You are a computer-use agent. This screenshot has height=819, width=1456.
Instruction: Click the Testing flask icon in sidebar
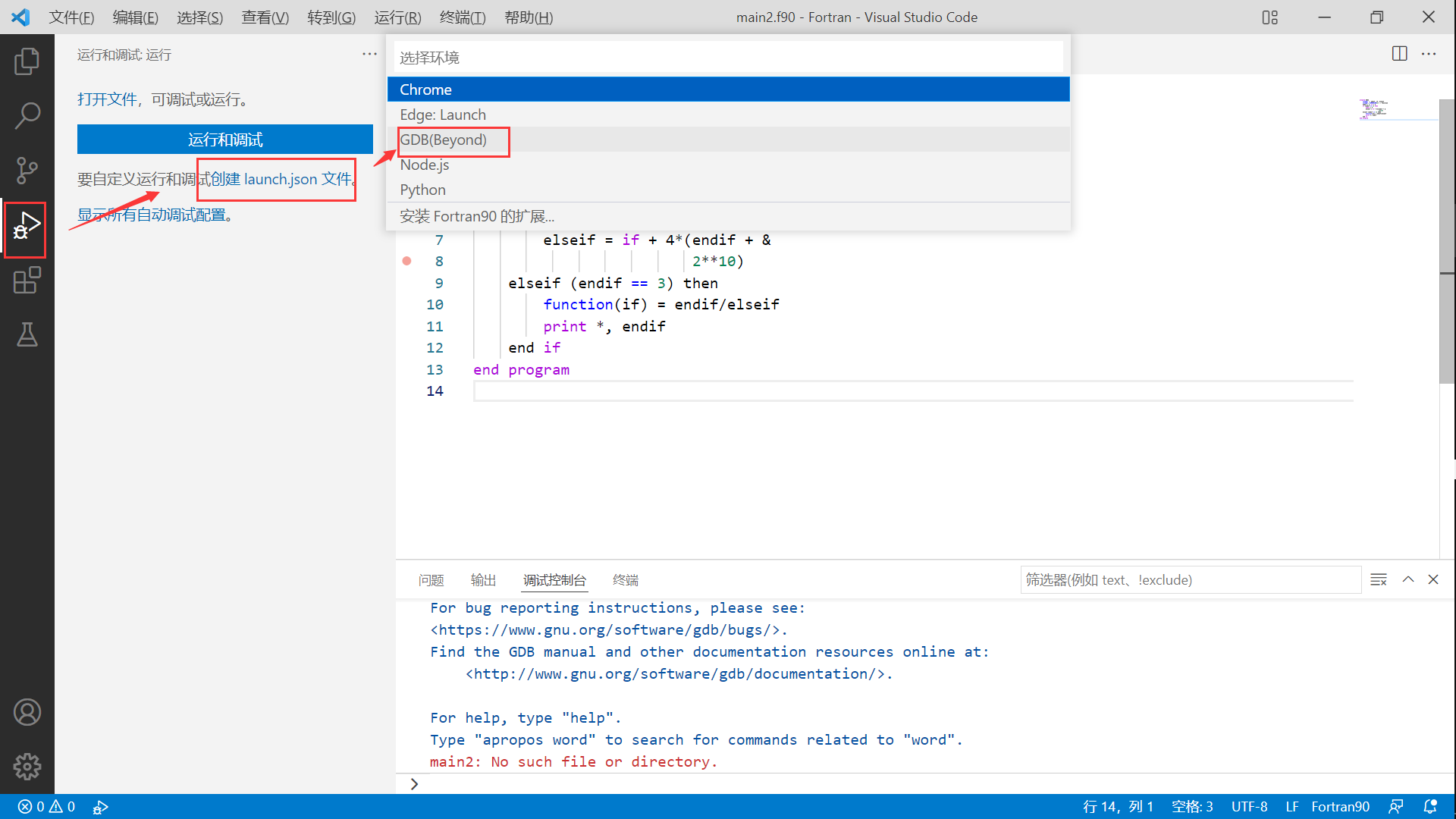[26, 333]
